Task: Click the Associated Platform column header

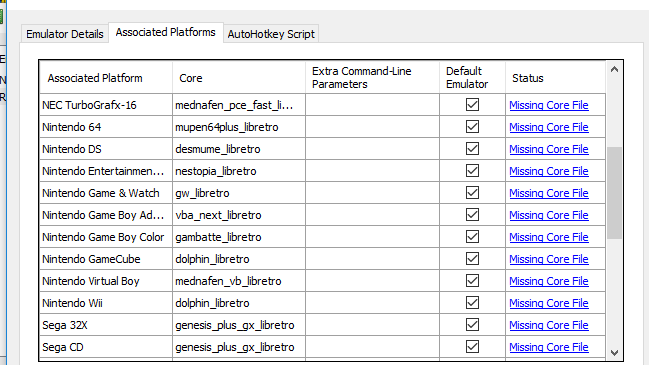Action: pos(106,77)
